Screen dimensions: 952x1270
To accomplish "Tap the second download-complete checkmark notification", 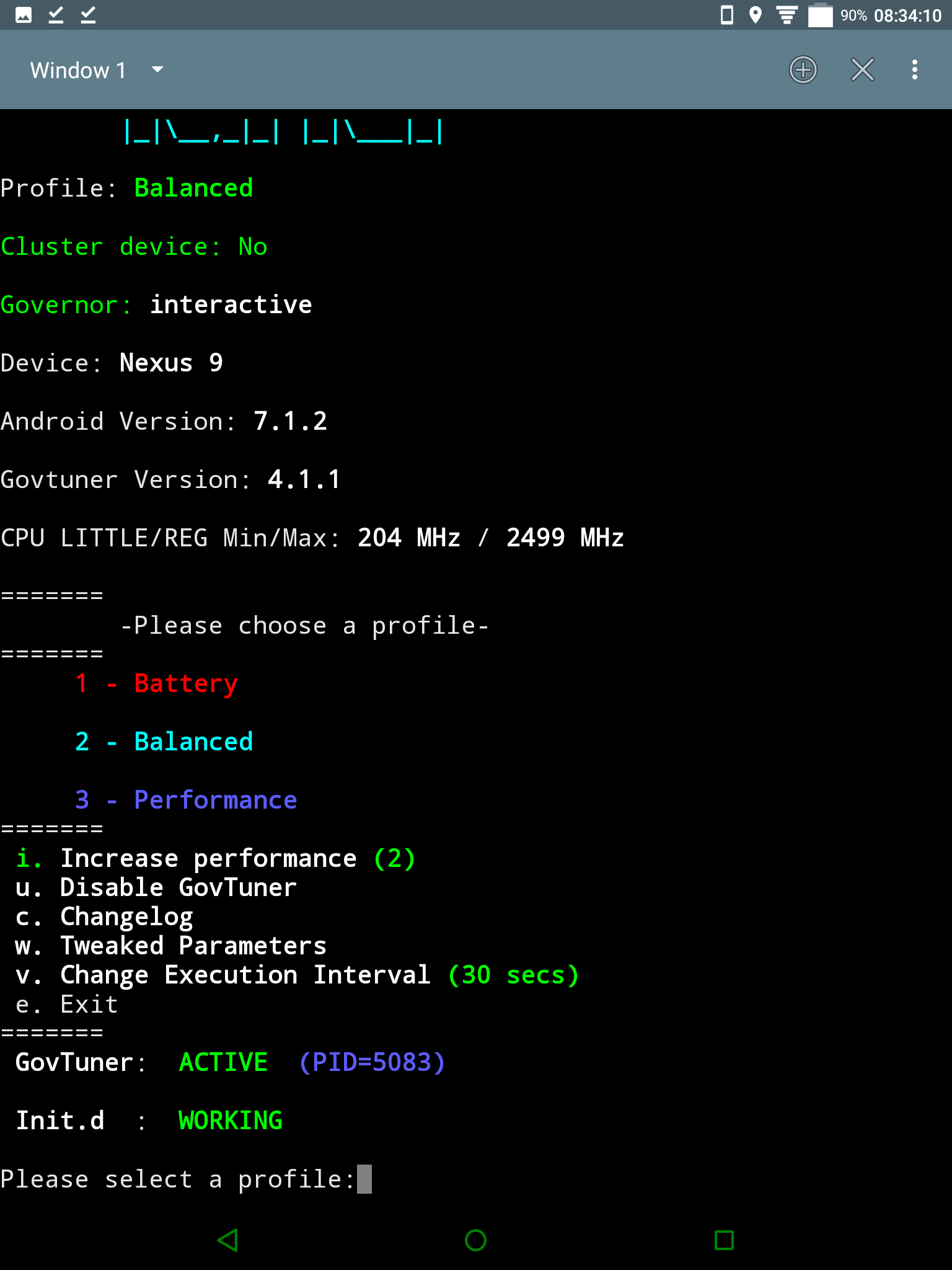I will (88, 15).
